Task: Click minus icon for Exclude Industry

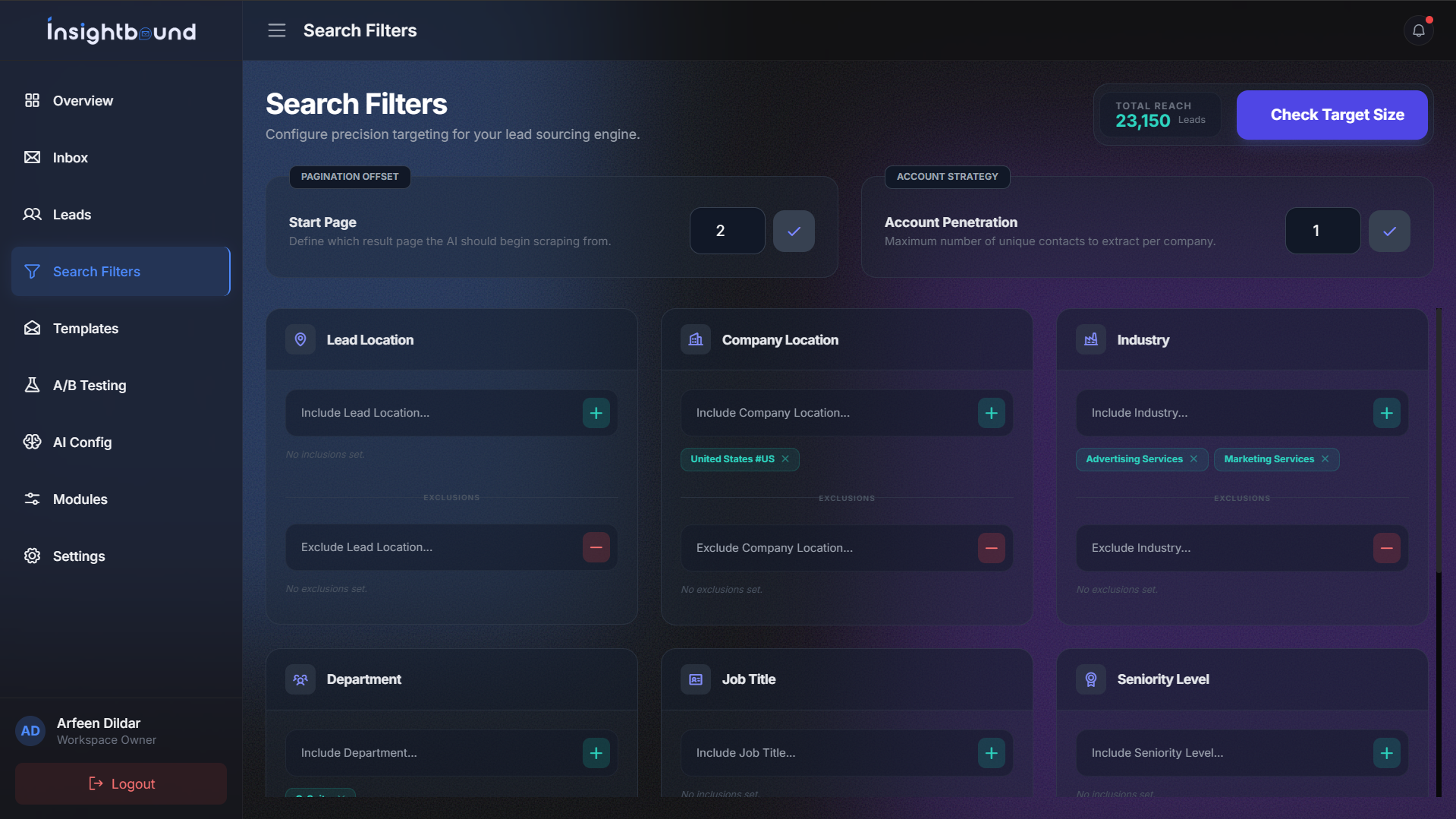Action: (1387, 548)
